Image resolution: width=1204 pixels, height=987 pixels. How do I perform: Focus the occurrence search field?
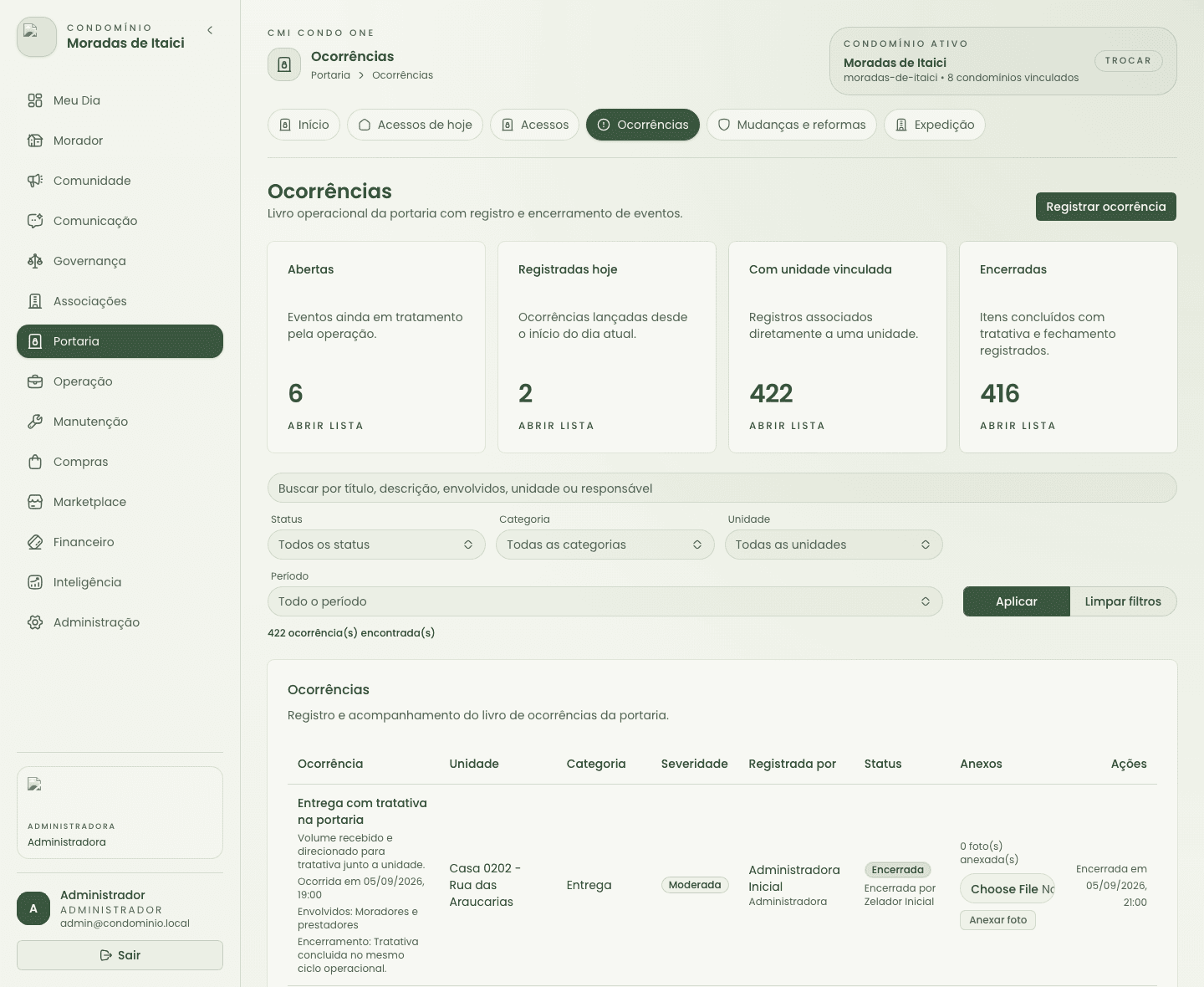coord(722,488)
